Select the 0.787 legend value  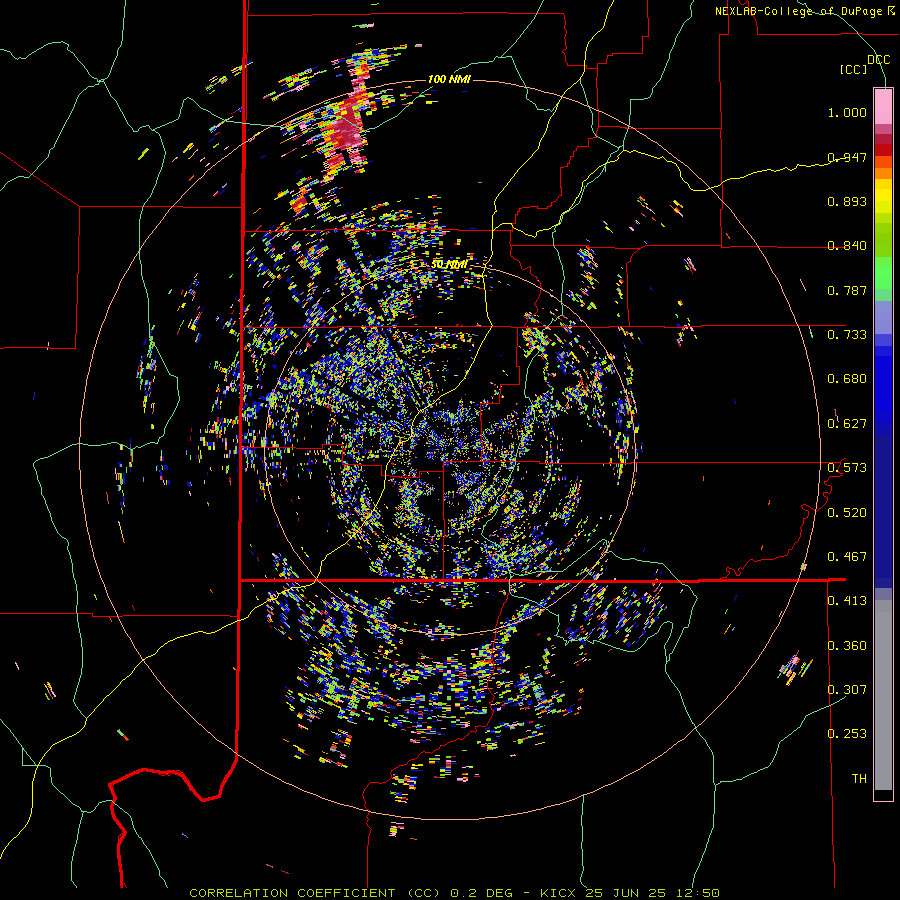[x=847, y=290]
